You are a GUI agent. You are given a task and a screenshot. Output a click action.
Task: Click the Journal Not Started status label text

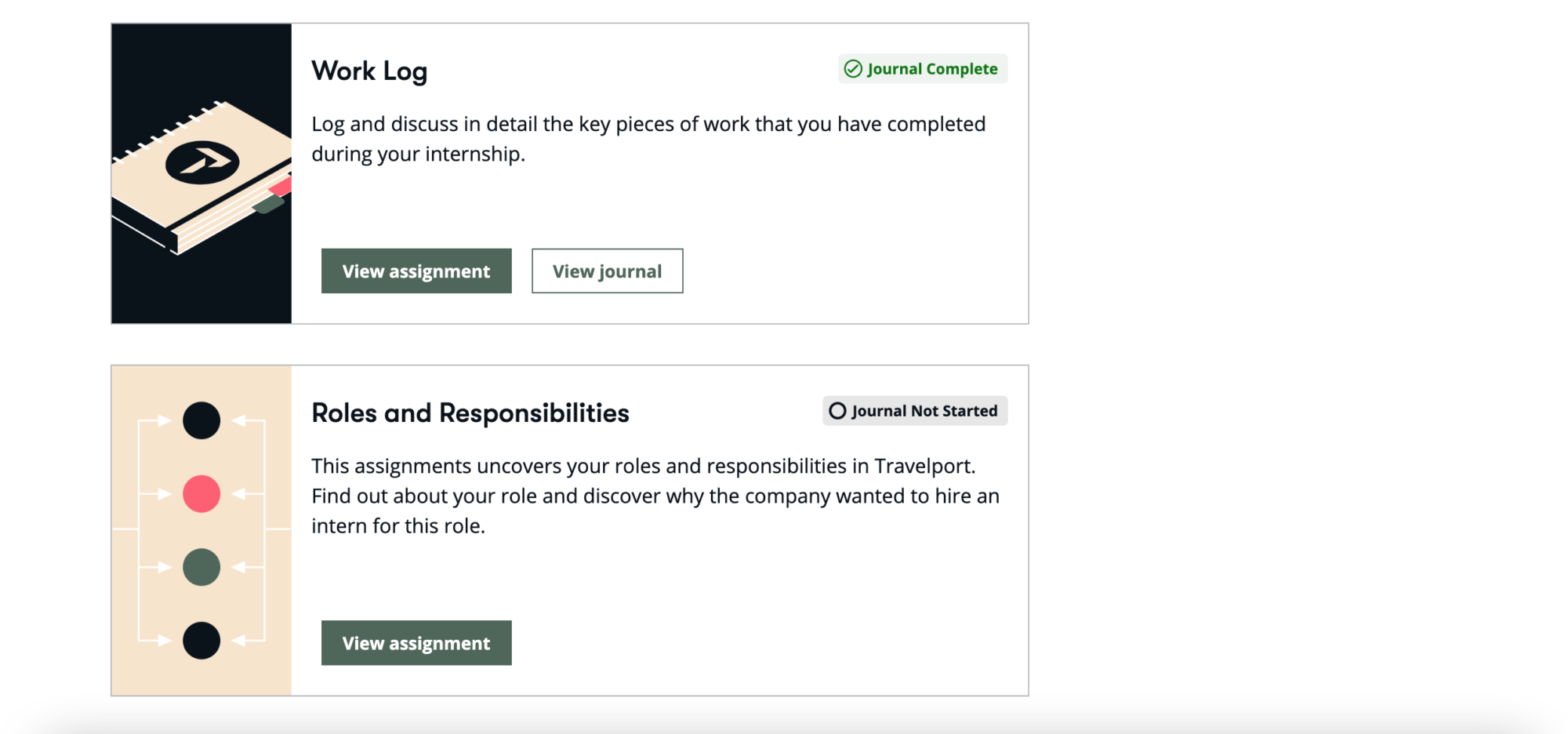click(x=924, y=411)
